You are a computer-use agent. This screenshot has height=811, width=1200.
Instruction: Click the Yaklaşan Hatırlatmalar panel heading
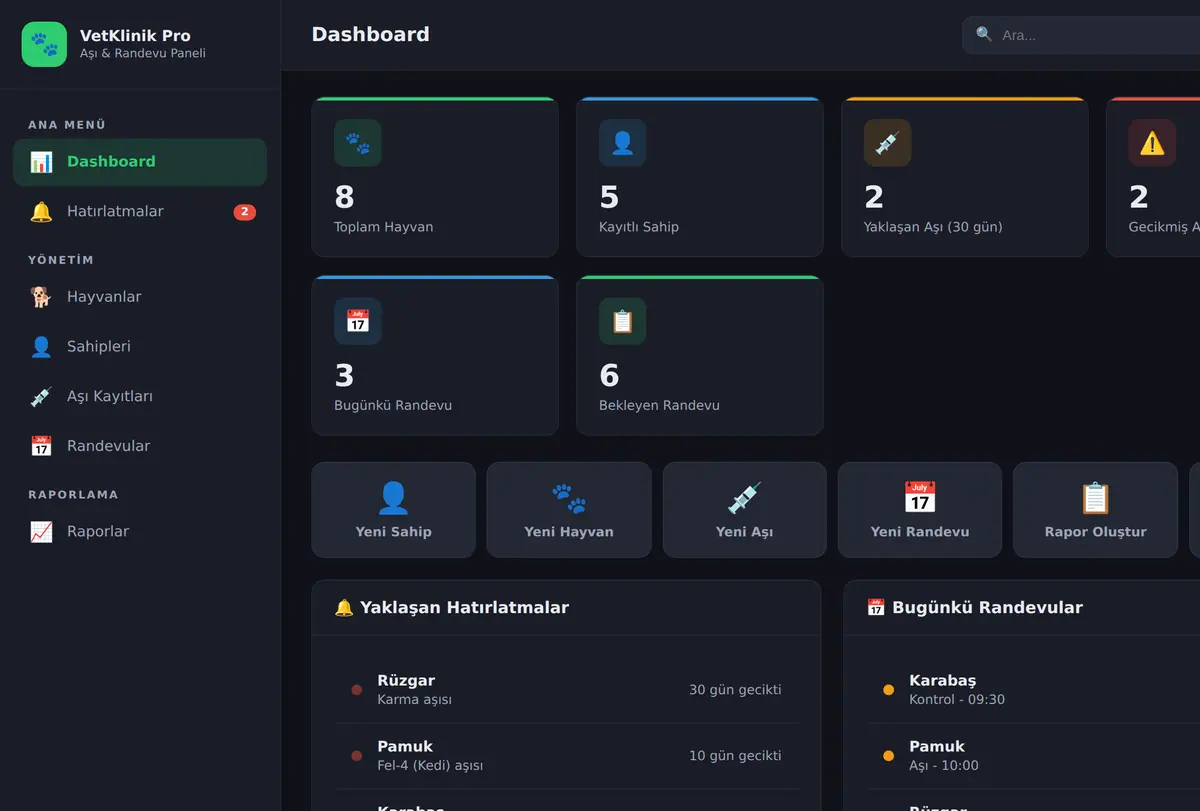[x=452, y=608]
